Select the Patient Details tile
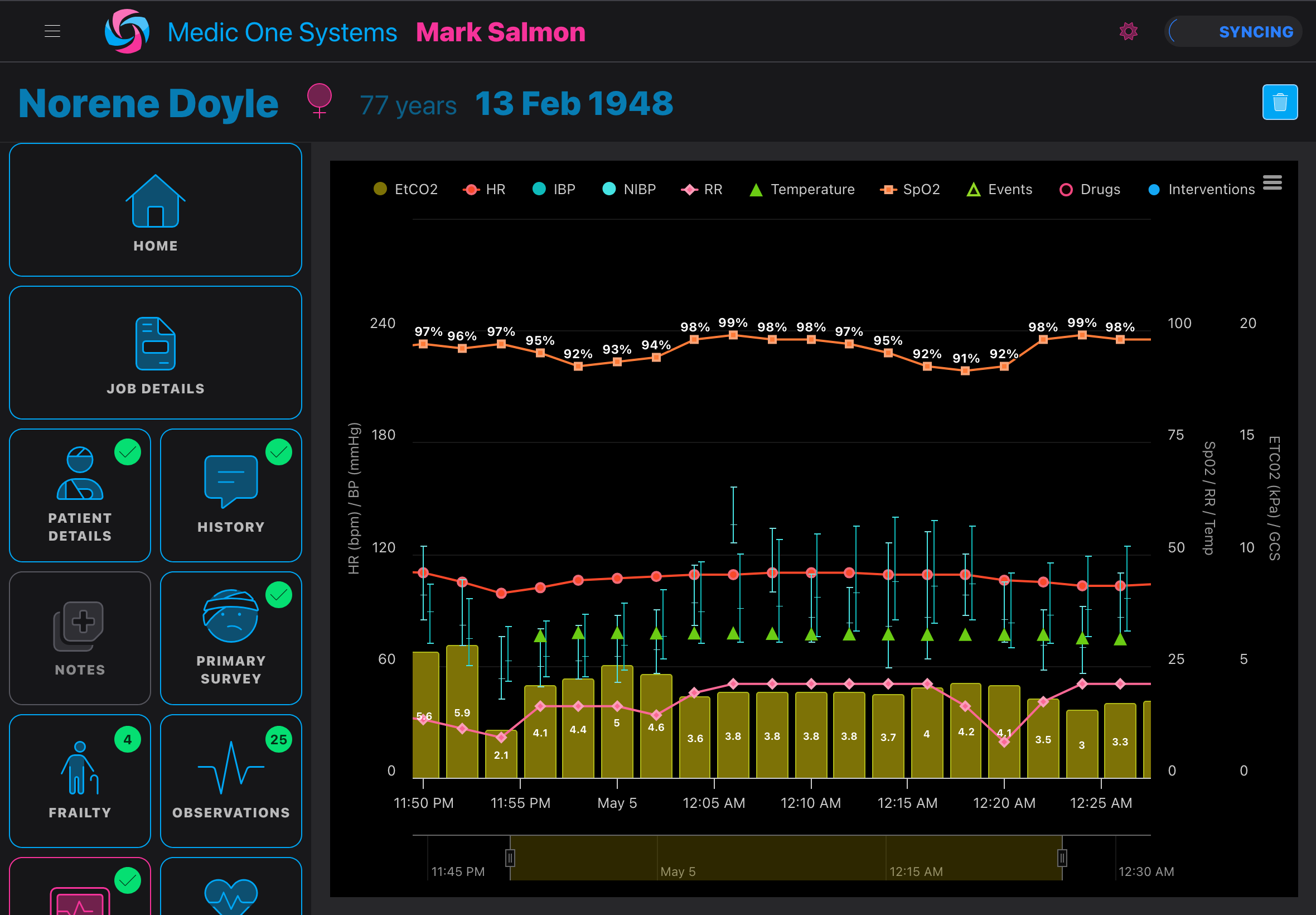 tap(80, 496)
